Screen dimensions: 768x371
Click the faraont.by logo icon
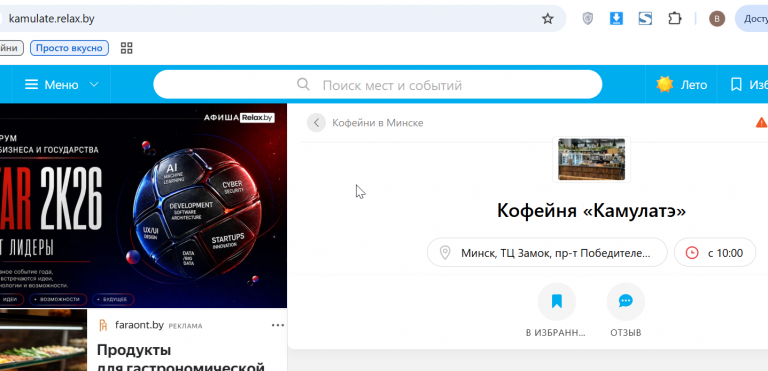pyautogui.click(x=103, y=325)
